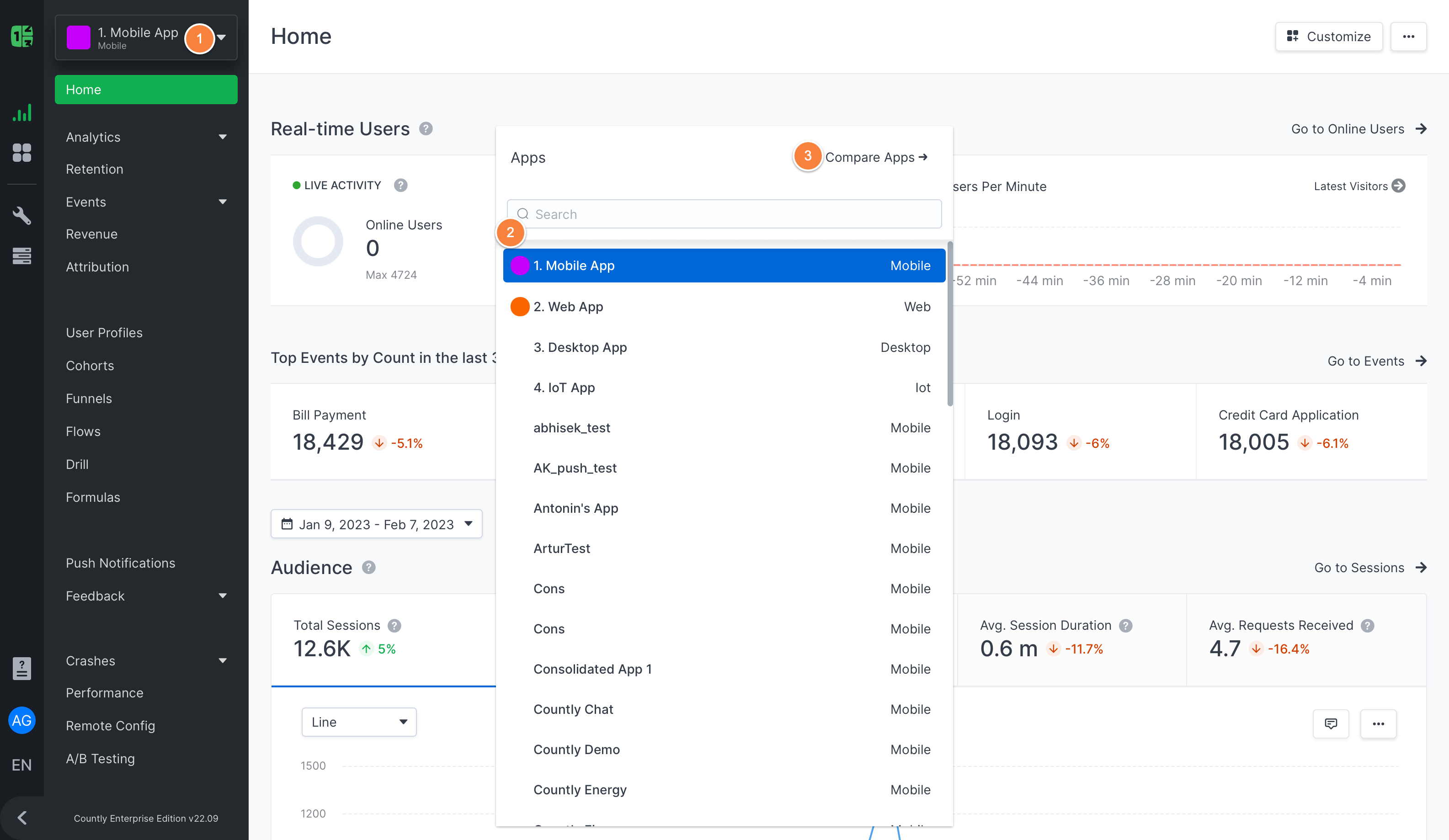Viewport: 1449px width, 840px height.
Task: Open the page more options ellipsis button
Action: point(1408,36)
